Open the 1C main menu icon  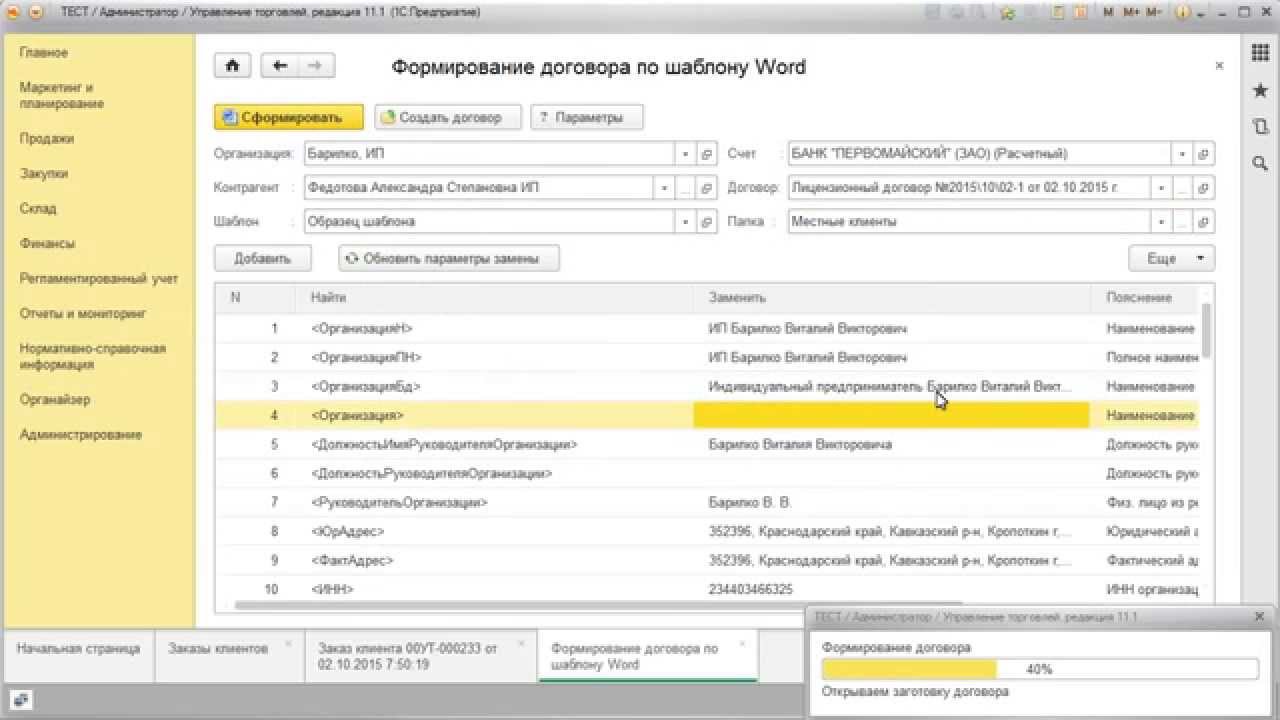point(13,13)
